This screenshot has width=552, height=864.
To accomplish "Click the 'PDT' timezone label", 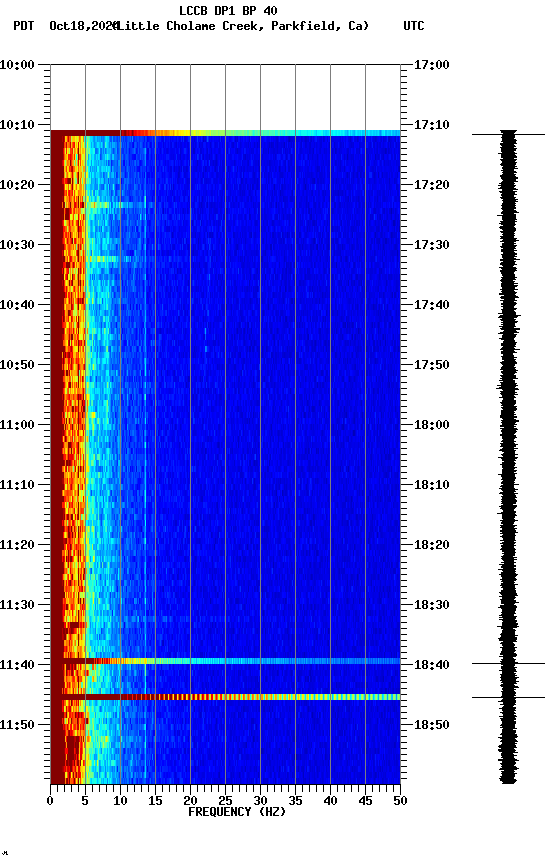I will pyautogui.click(x=24, y=26).
